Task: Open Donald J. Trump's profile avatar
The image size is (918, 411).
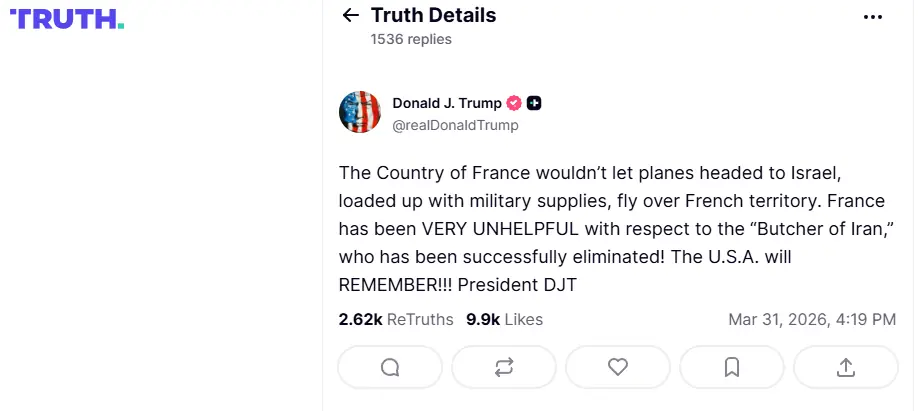Action: coord(360,112)
